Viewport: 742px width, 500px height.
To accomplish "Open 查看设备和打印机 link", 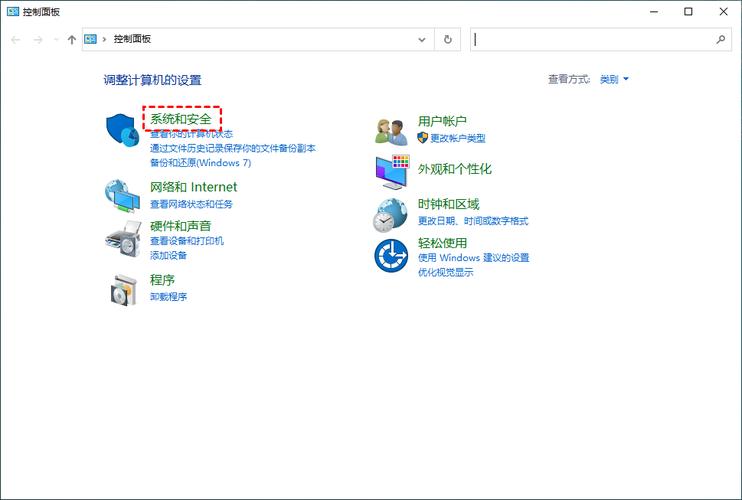I will 187,241.
